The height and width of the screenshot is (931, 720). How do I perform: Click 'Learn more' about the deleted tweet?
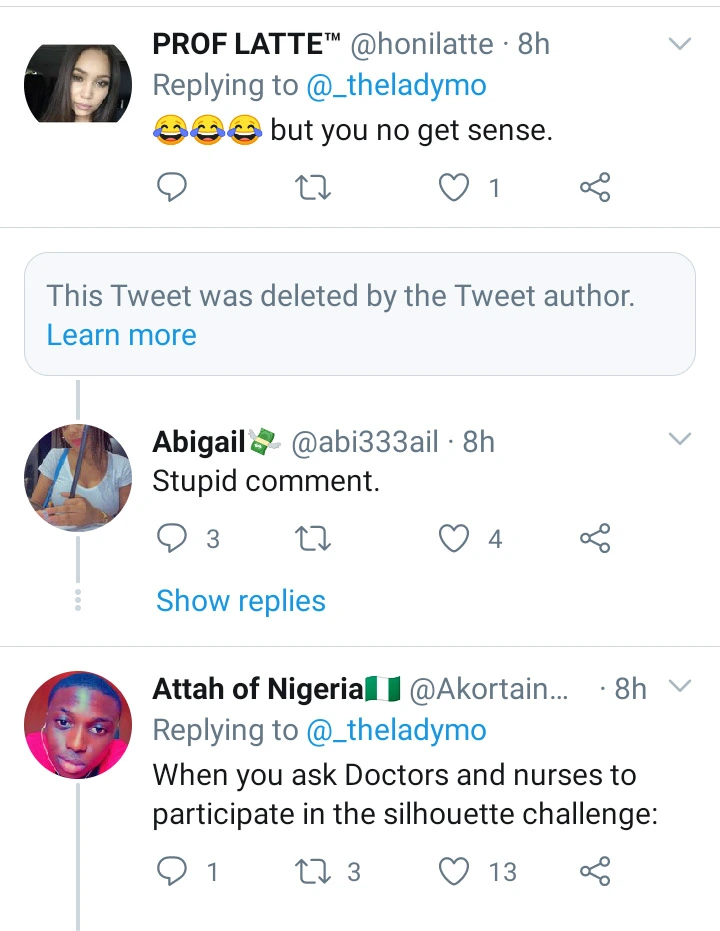121,335
